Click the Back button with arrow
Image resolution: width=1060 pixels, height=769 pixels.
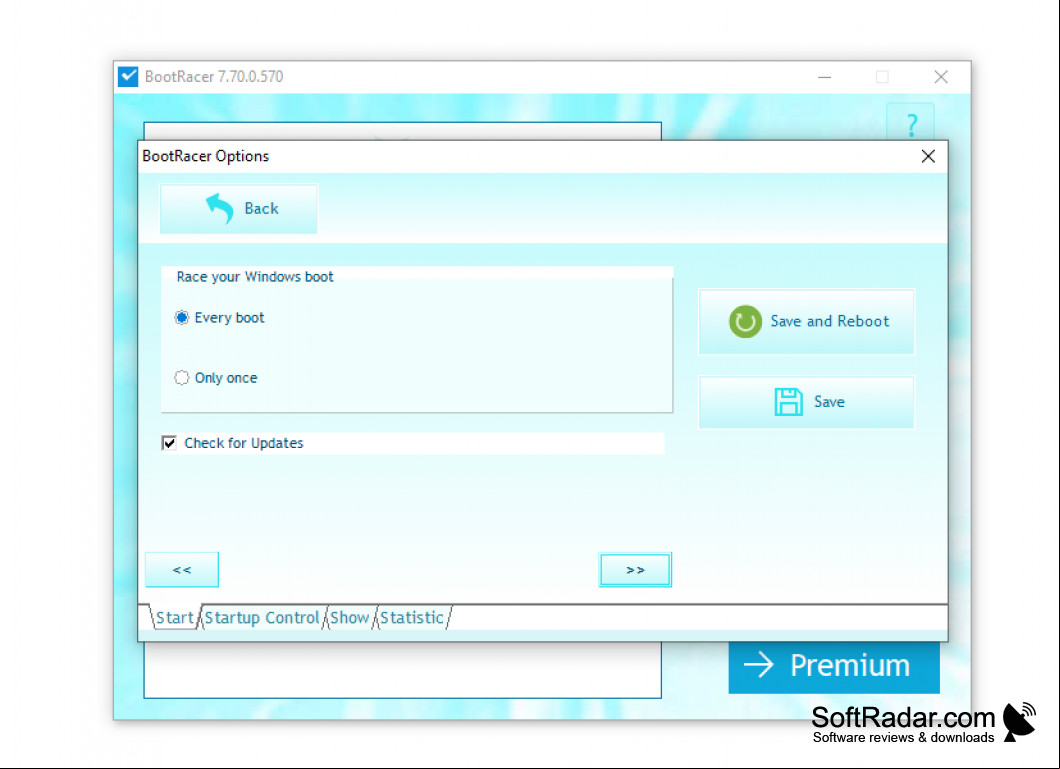[239, 209]
